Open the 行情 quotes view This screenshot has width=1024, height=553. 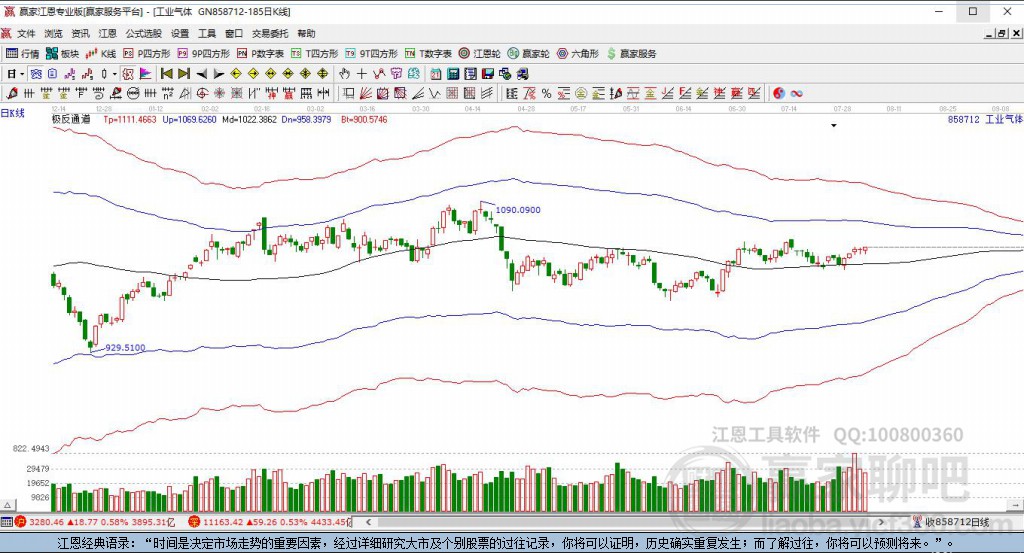pyautogui.click(x=23, y=54)
